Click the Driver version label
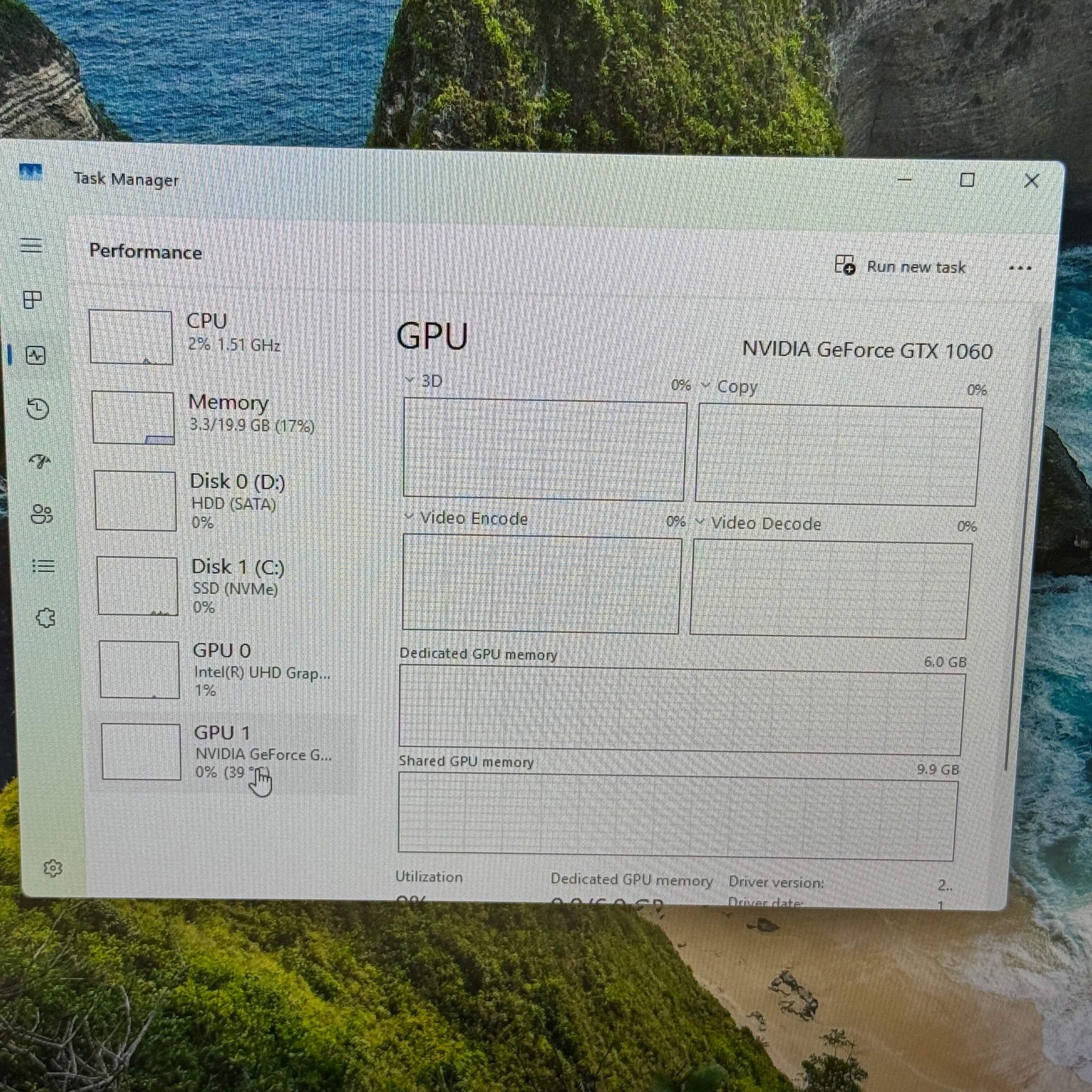This screenshot has width=1092, height=1092. click(x=776, y=882)
